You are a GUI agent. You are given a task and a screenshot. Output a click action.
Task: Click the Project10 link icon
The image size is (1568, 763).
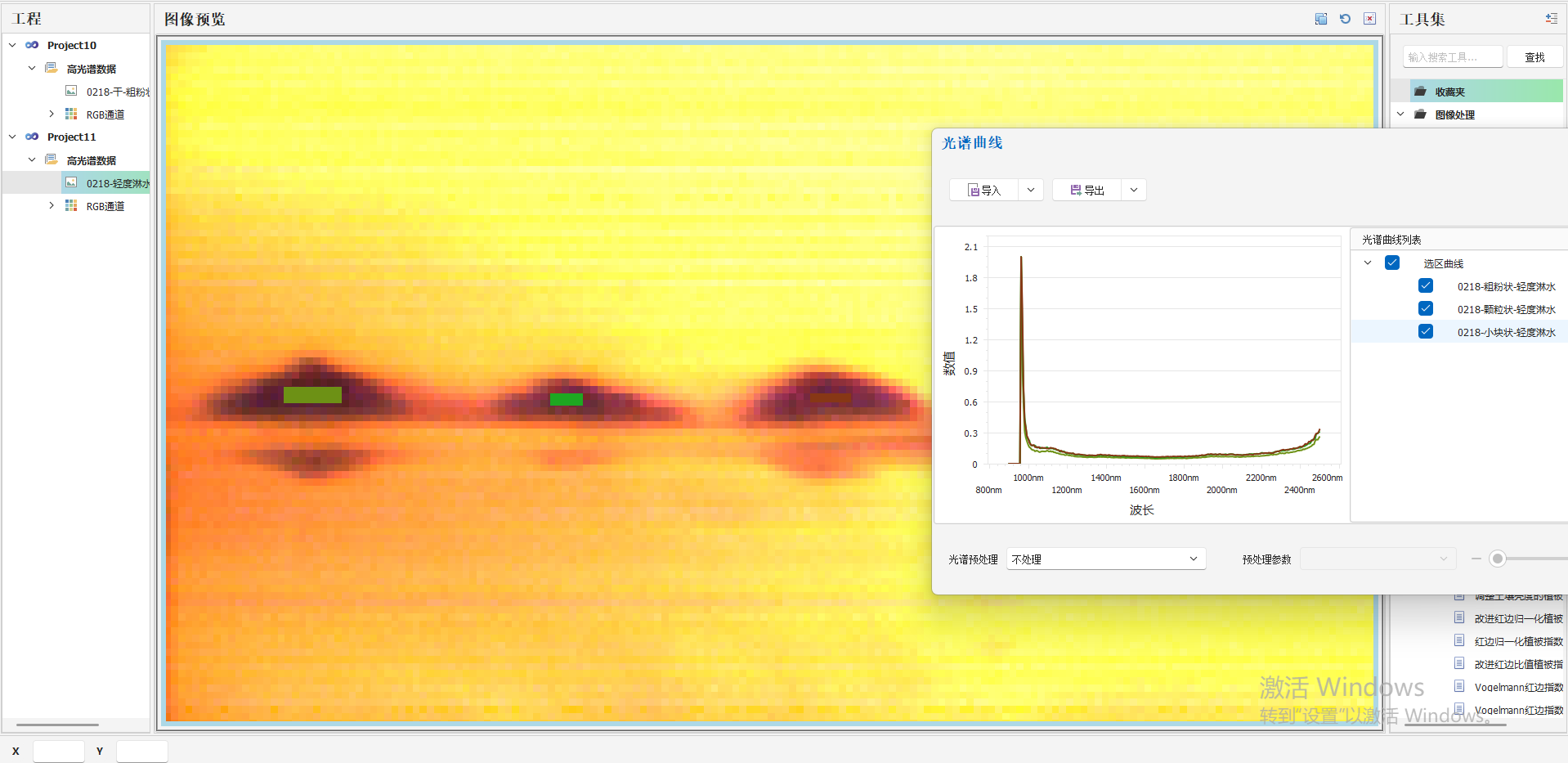point(32,45)
